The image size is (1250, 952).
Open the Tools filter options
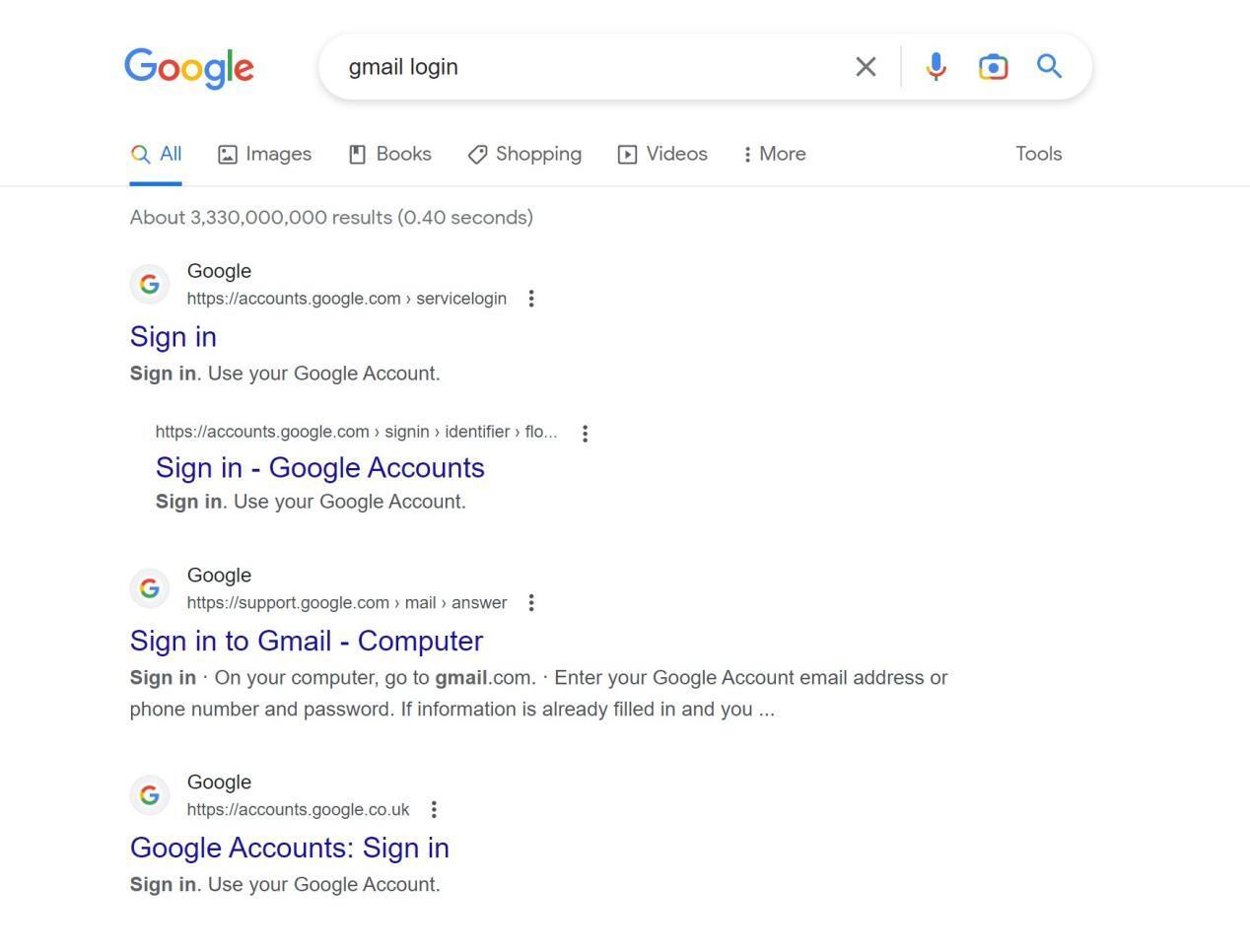1039,154
